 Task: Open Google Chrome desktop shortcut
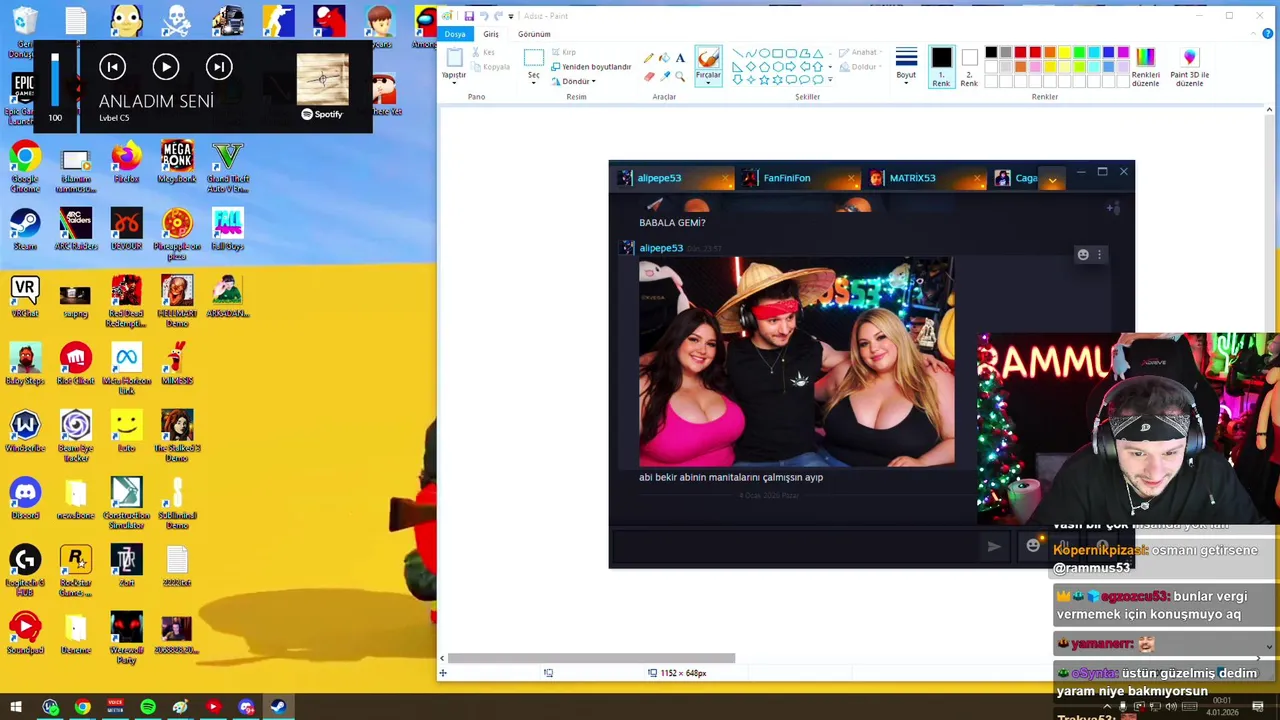[x=25, y=167]
